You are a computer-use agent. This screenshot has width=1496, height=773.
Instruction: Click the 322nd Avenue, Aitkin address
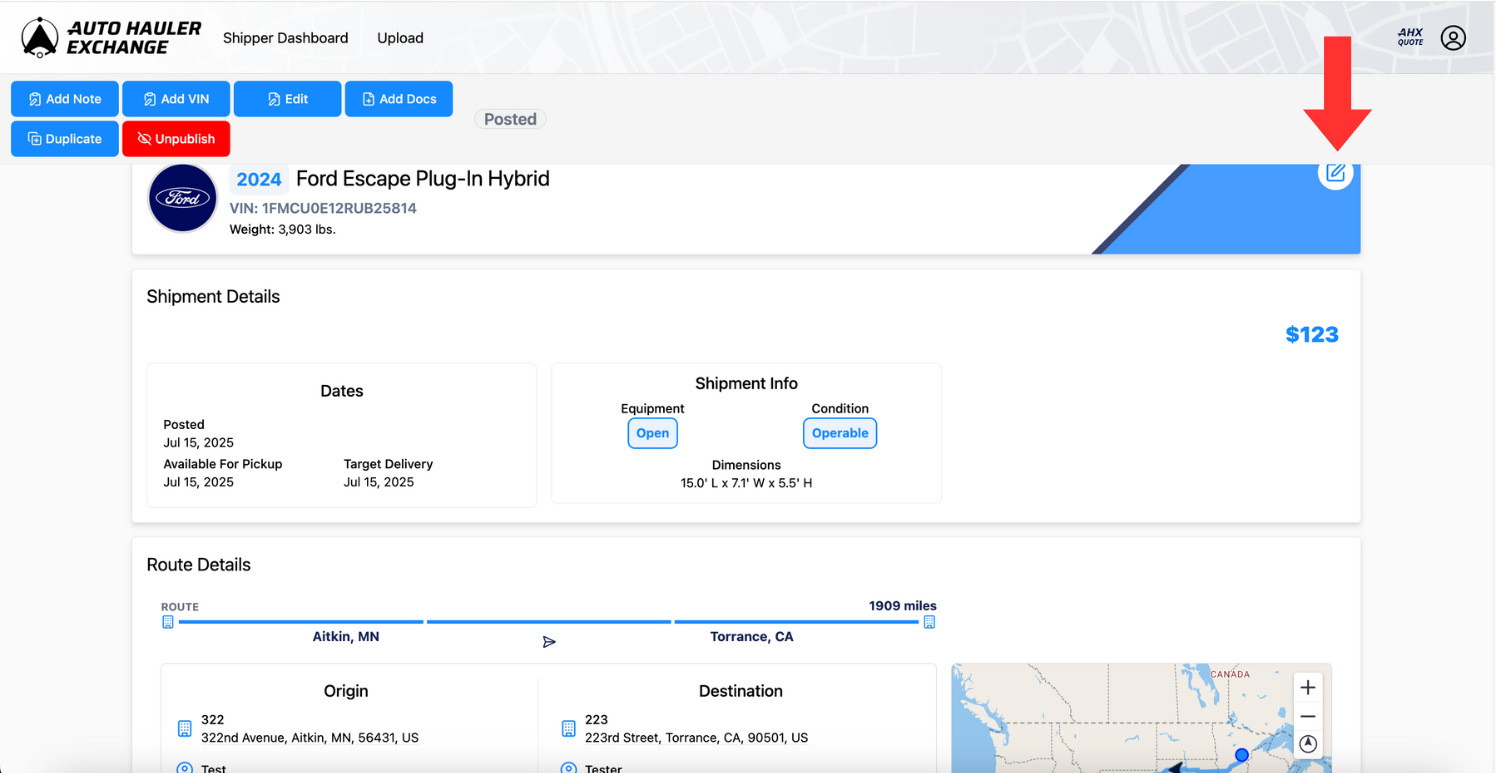coord(310,738)
